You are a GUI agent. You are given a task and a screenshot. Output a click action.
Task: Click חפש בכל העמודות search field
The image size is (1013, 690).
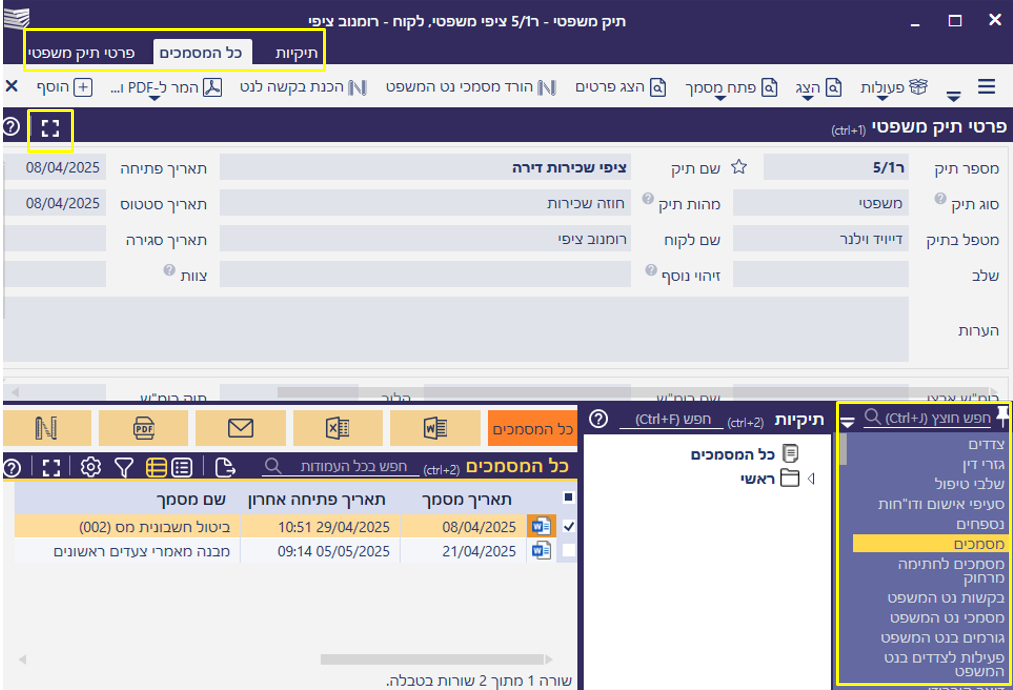click(342, 466)
